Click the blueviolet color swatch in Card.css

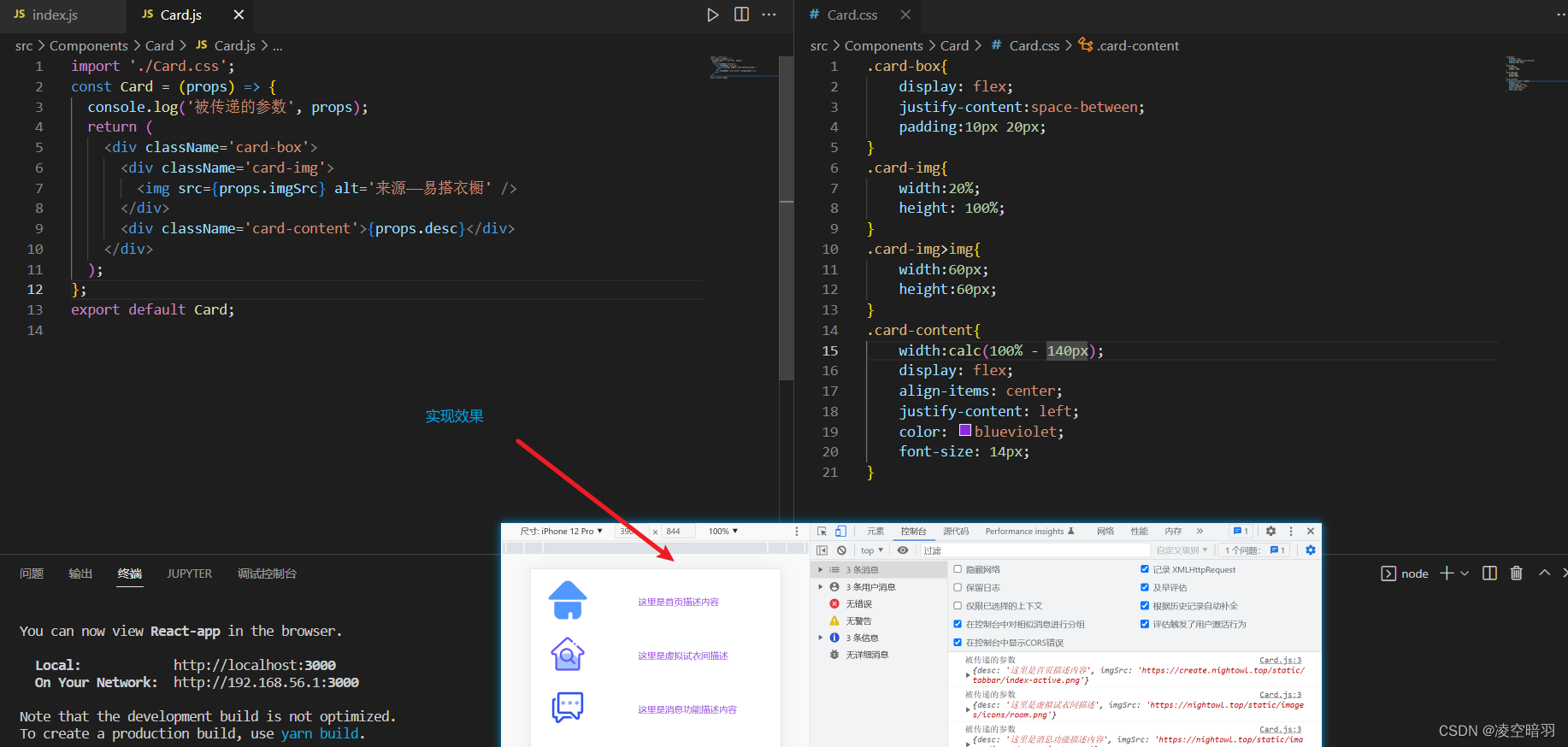pyautogui.click(x=965, y=431)
